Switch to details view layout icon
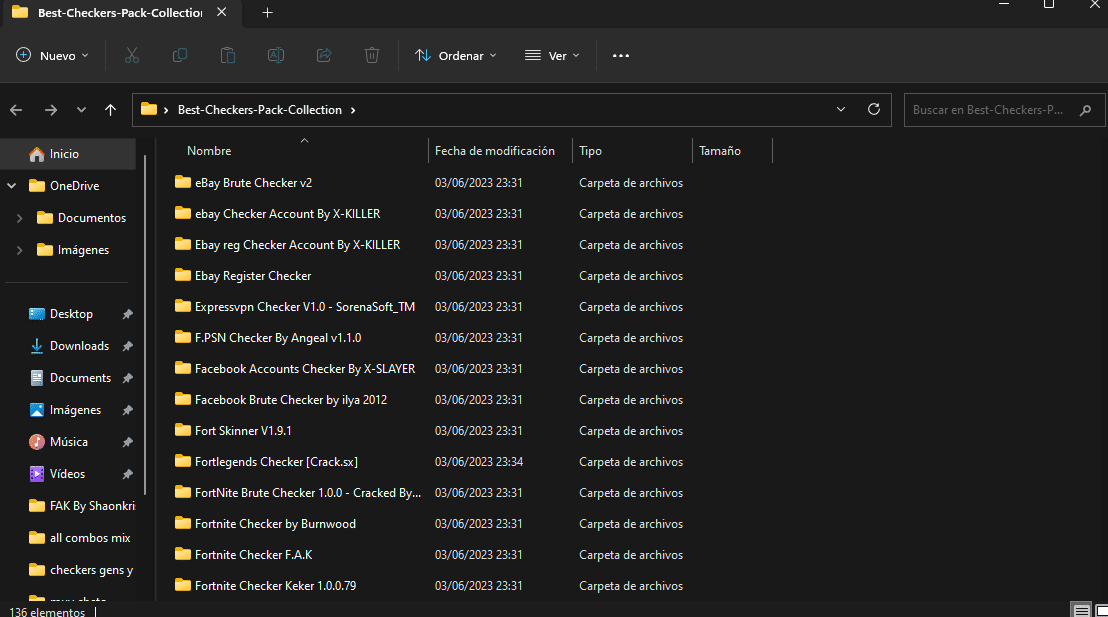Viewport: 1108px width, 617px height. pos(1081,610)
